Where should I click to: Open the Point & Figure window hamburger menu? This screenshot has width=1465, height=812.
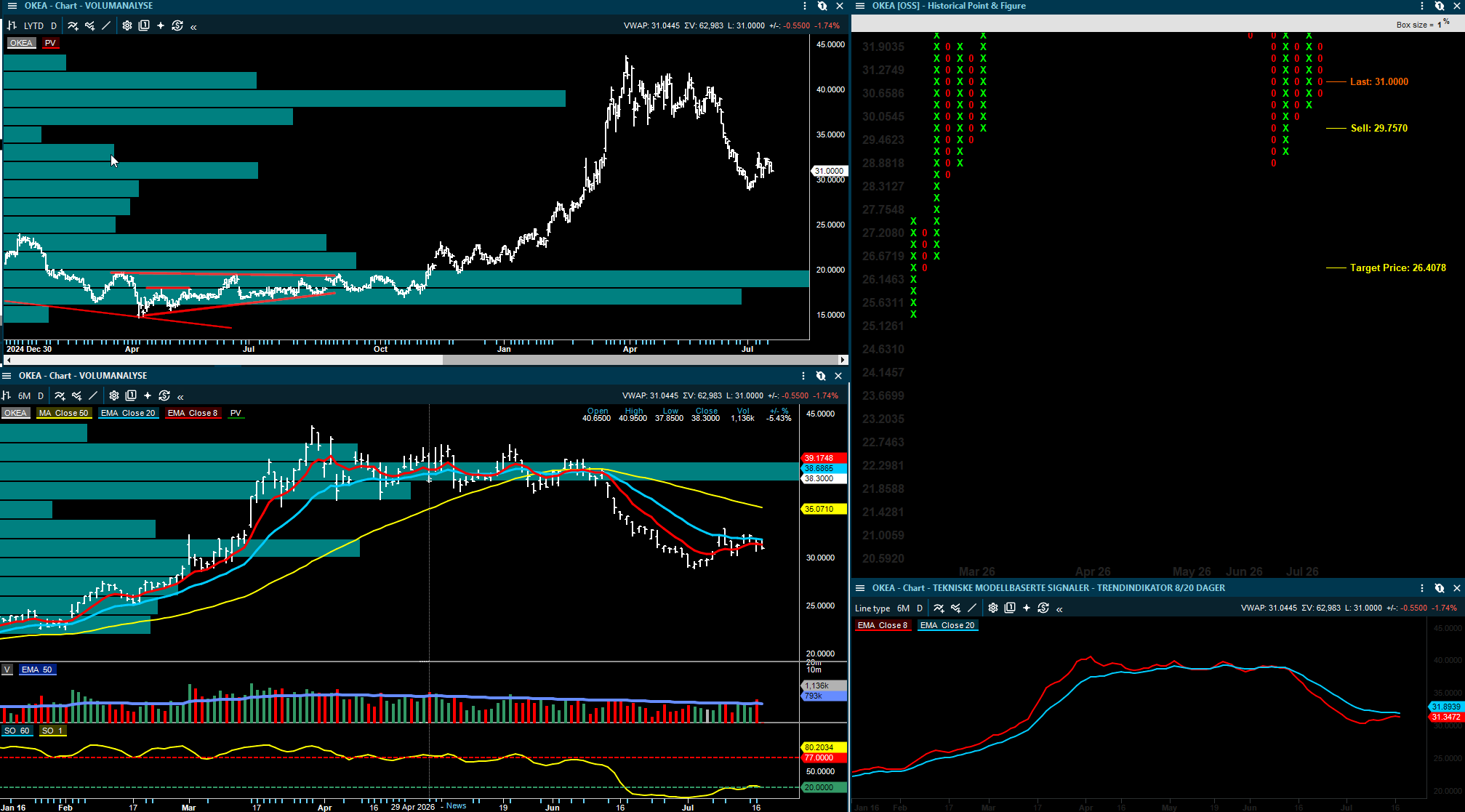[860, 6]
